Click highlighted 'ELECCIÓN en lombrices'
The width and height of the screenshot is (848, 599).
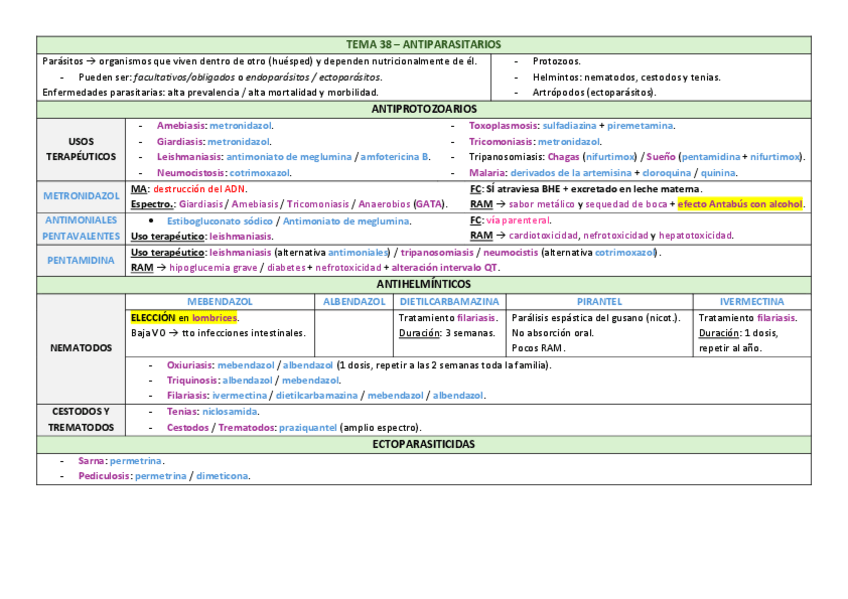[x=184, y=318]
